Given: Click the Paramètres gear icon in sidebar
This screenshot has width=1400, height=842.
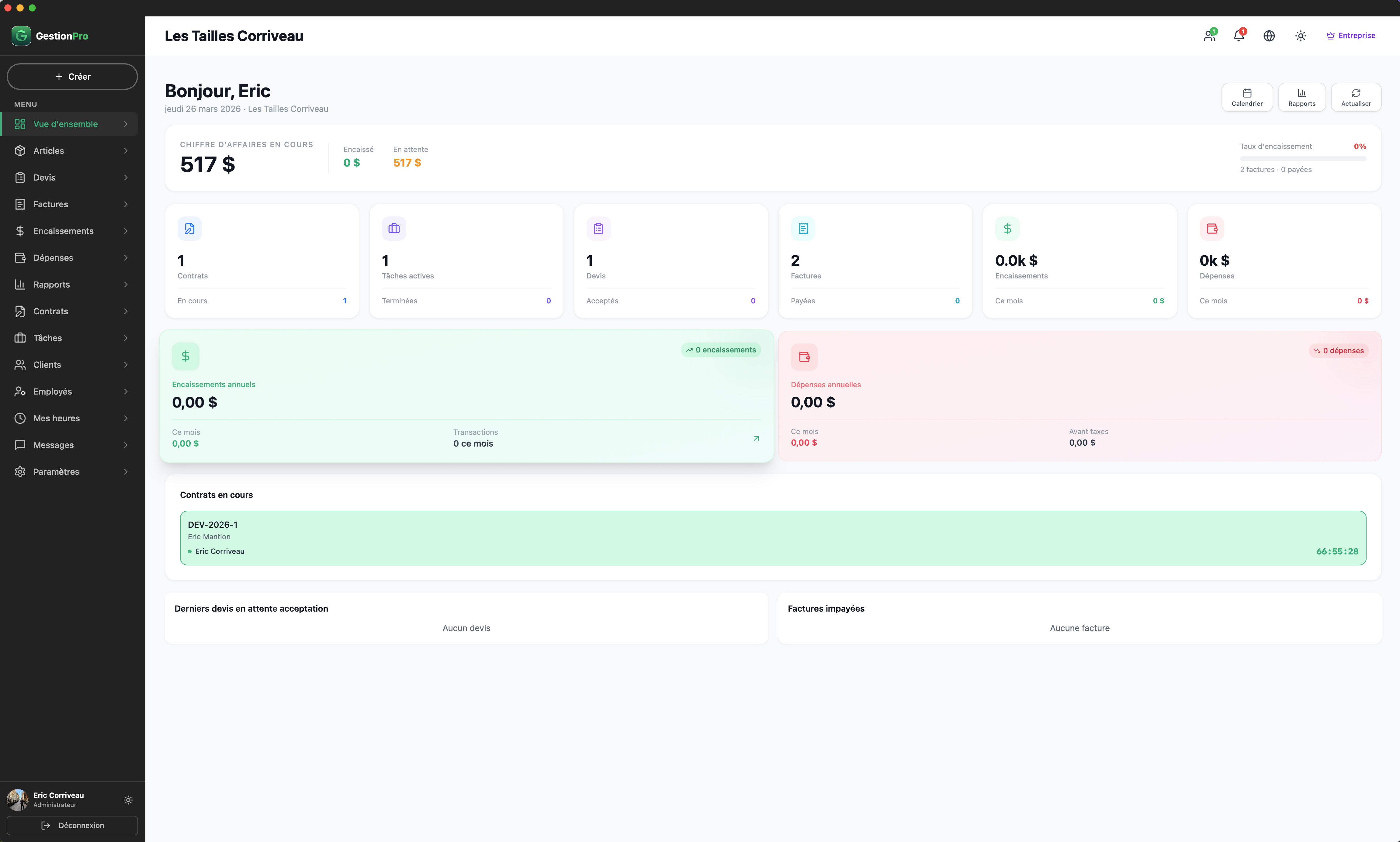Looking at the screenshot, I should click(20, 471).
